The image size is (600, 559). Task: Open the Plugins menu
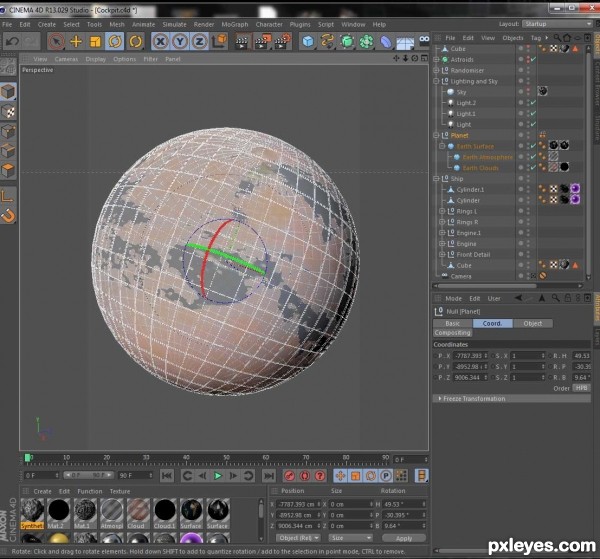[x=300, y=24]
